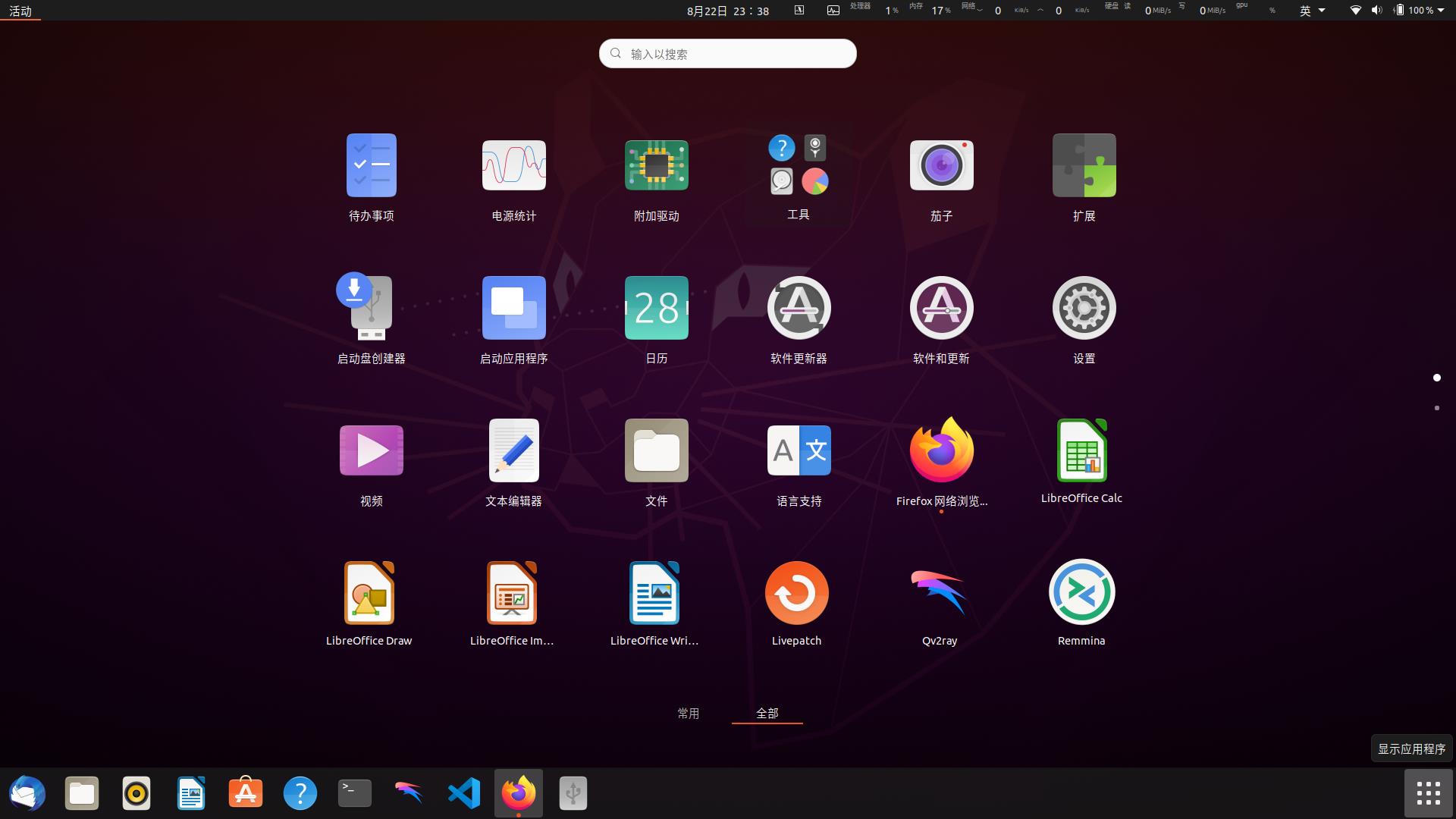Viewport: 1456px width, 819px height.
Task: Click 处理器 1% CPU usage readout in top bar
Action: pos(874,10)
